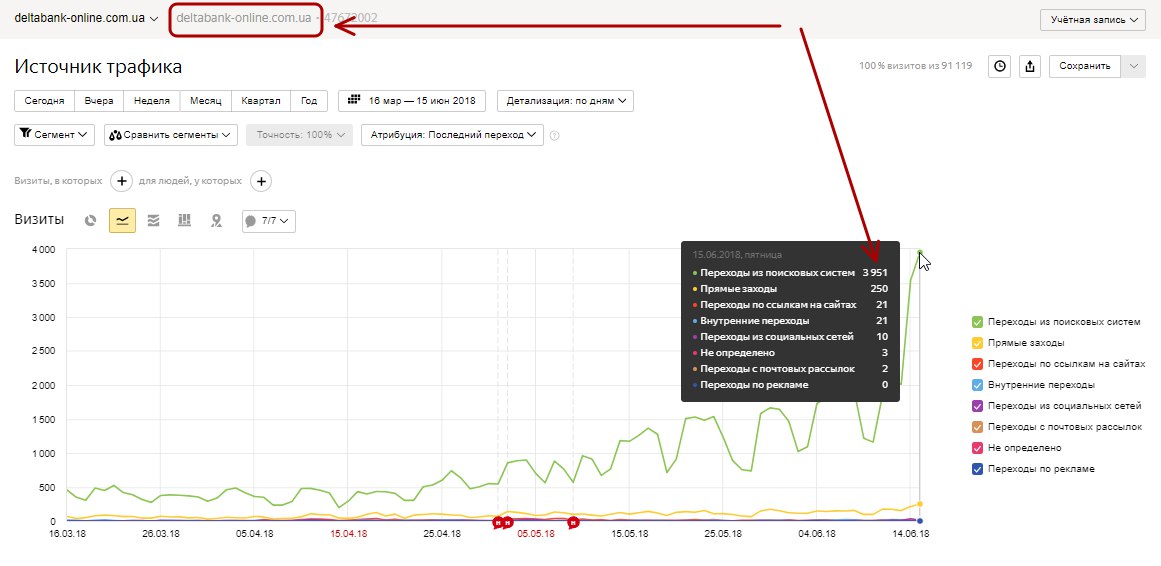This screenshot has height=566, width=1161.
Task: Open the map chart view icon
Action: point(215,220)
